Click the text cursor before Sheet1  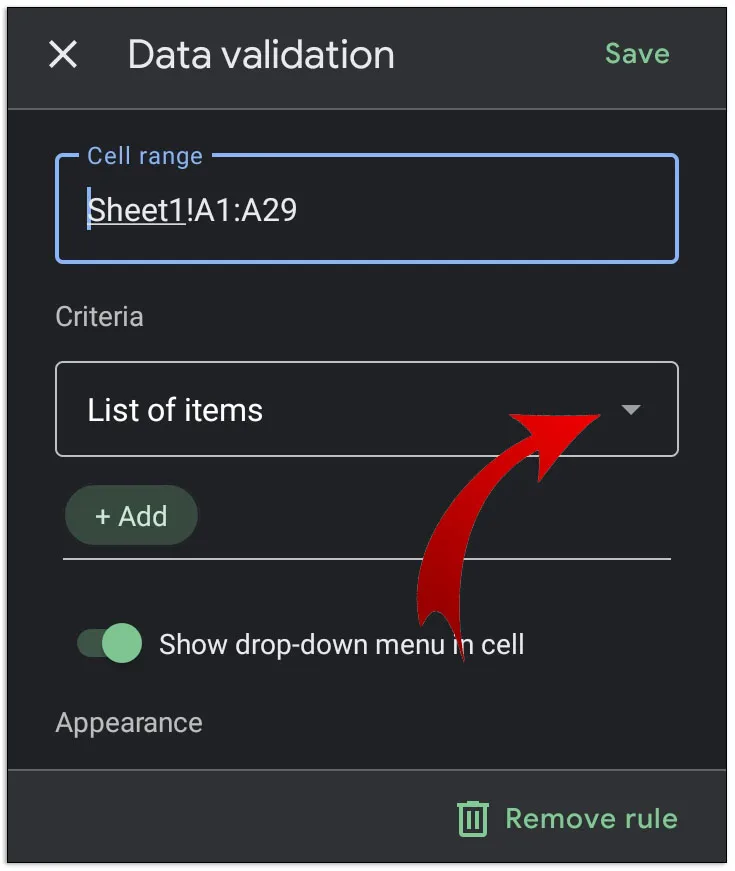[89, 209]
